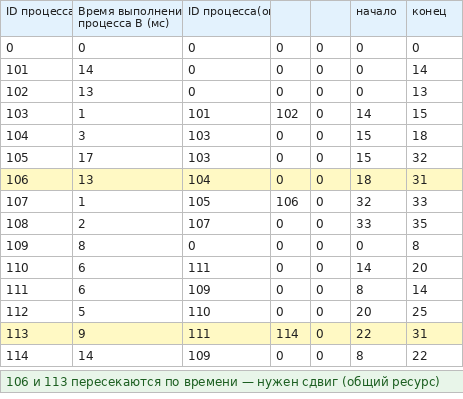Select highlighted process ID cell 113
This screenshot has width=463, height=399.
click(36, 334)
